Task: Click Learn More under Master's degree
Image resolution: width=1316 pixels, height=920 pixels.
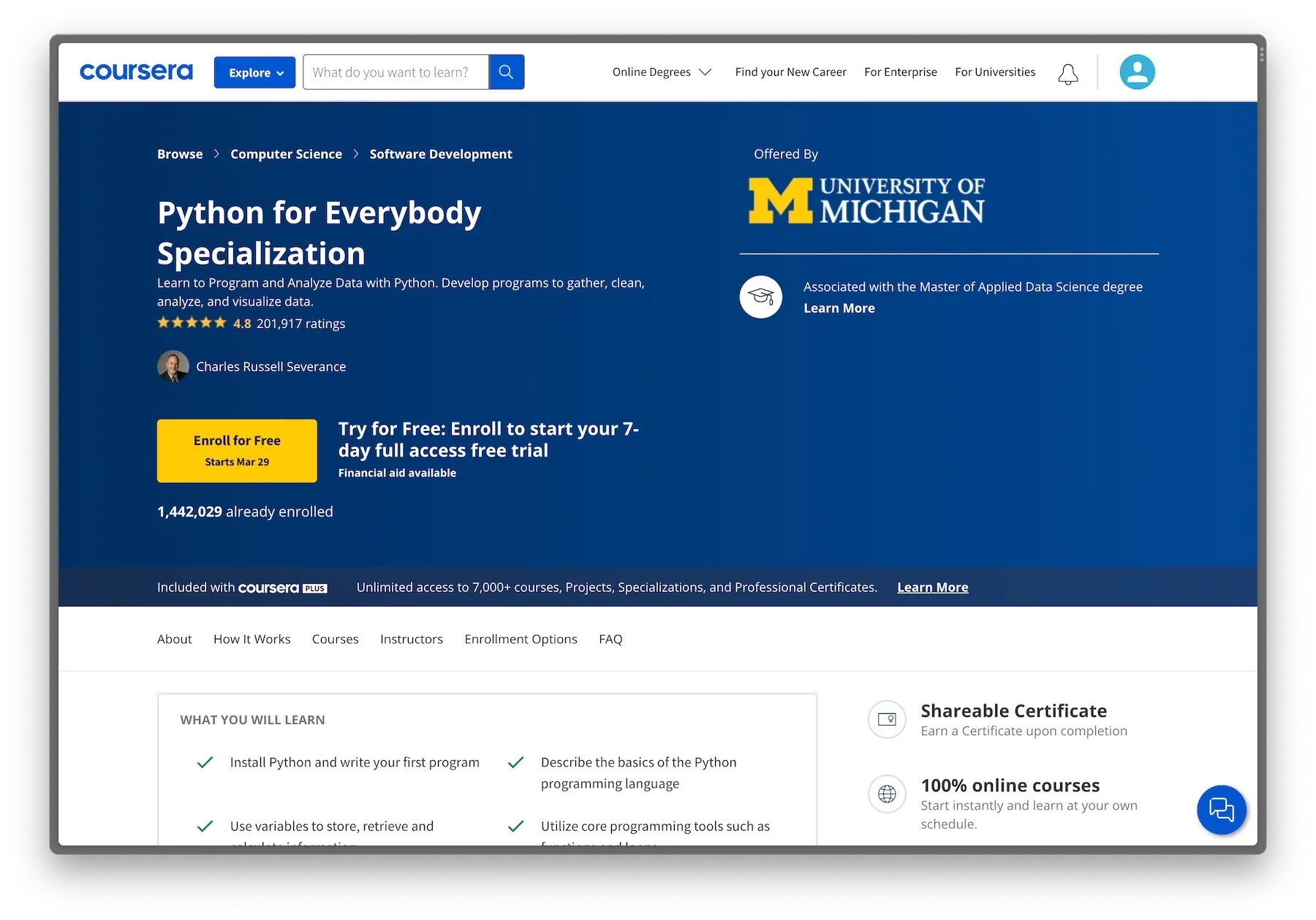Action: pyautogui.click(x=839, y=308)
